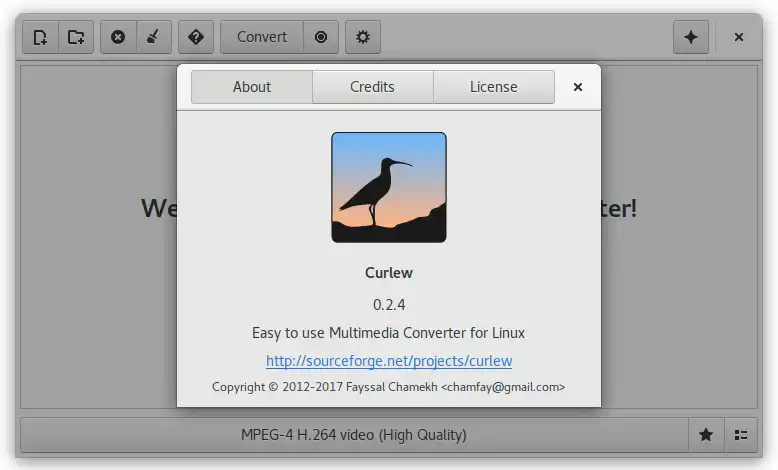This screenshot has height=470, width=778.
Task: Stop conversion using the circle stop icon
Action: (321, 37)
